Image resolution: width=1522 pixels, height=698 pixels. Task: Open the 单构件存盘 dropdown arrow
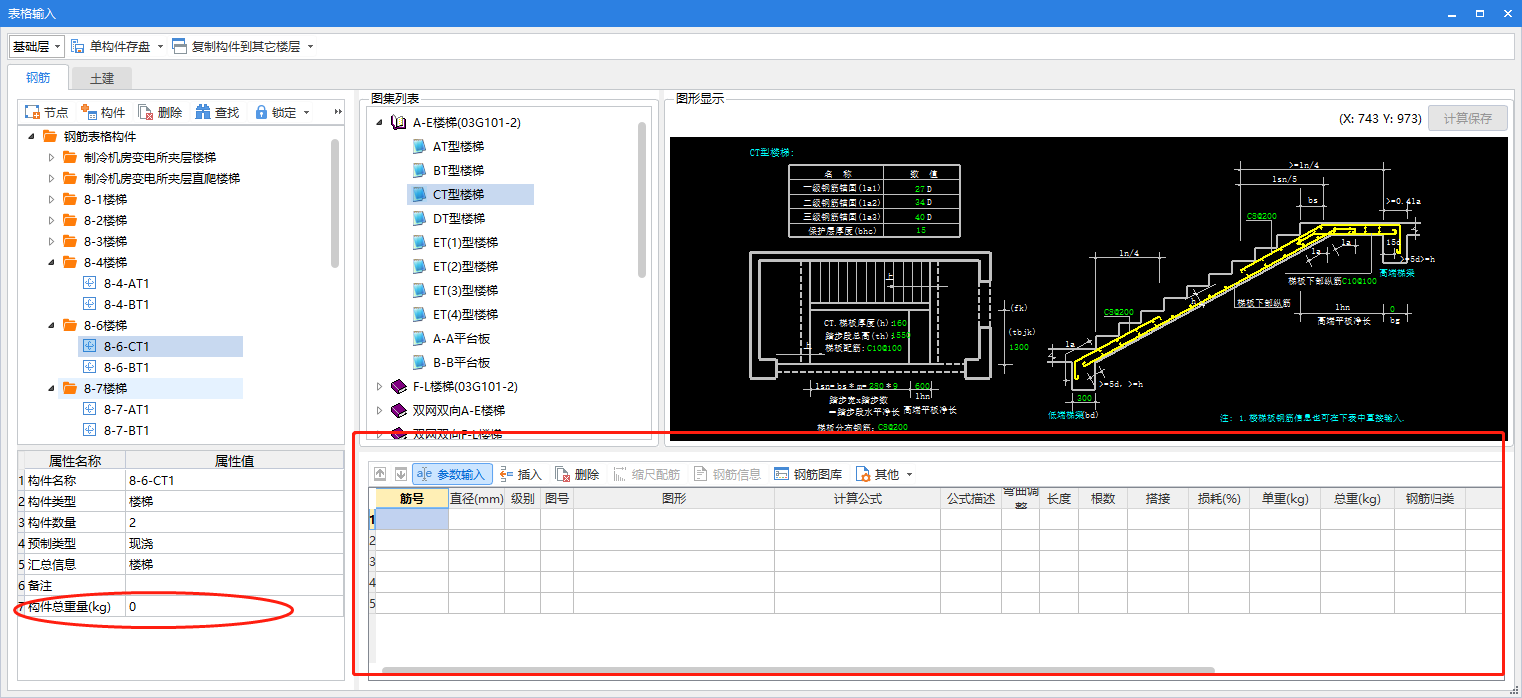point(159,46)
